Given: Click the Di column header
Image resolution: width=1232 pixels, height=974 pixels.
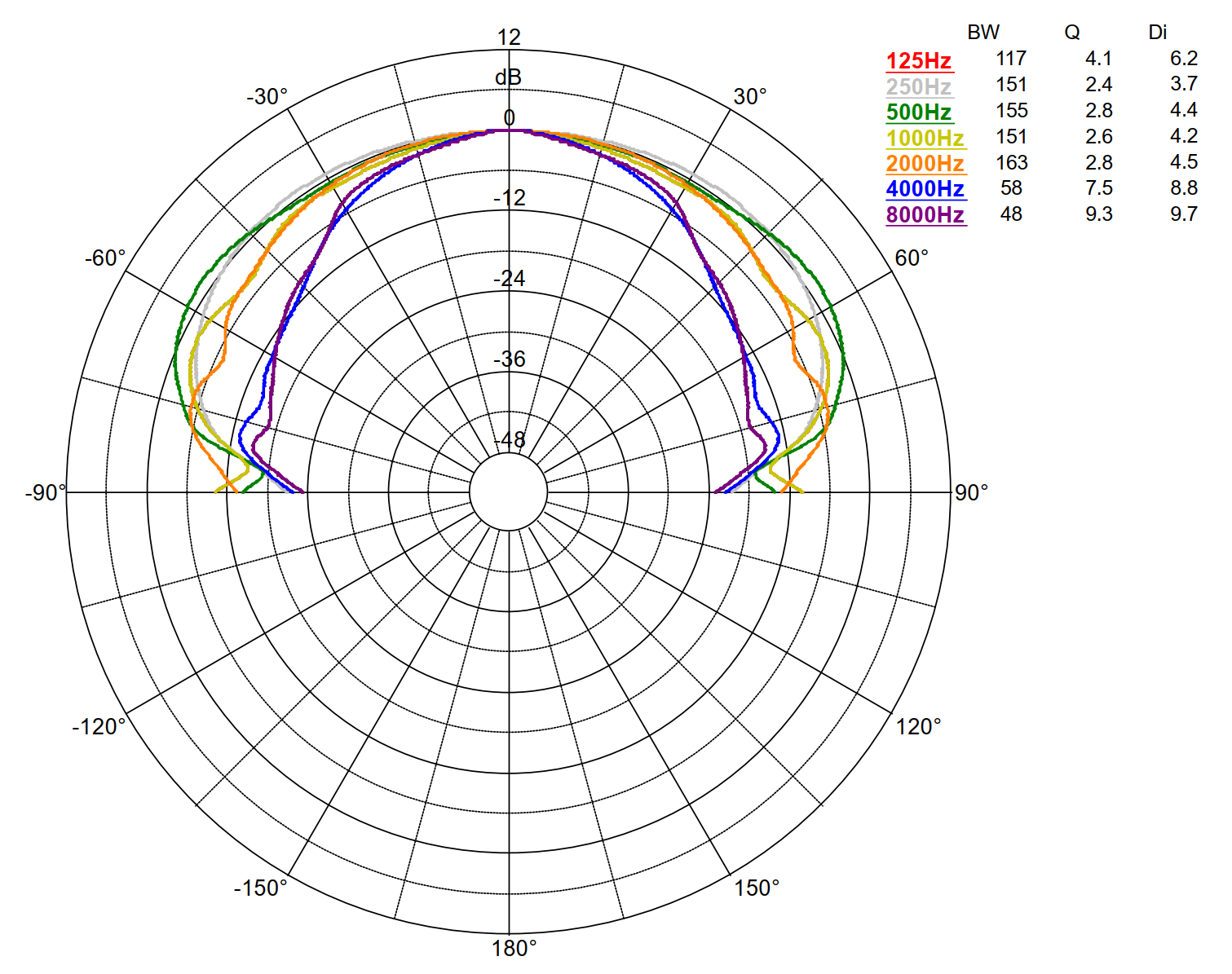Looking at the screenshot, I should (x=1157, y=33).
